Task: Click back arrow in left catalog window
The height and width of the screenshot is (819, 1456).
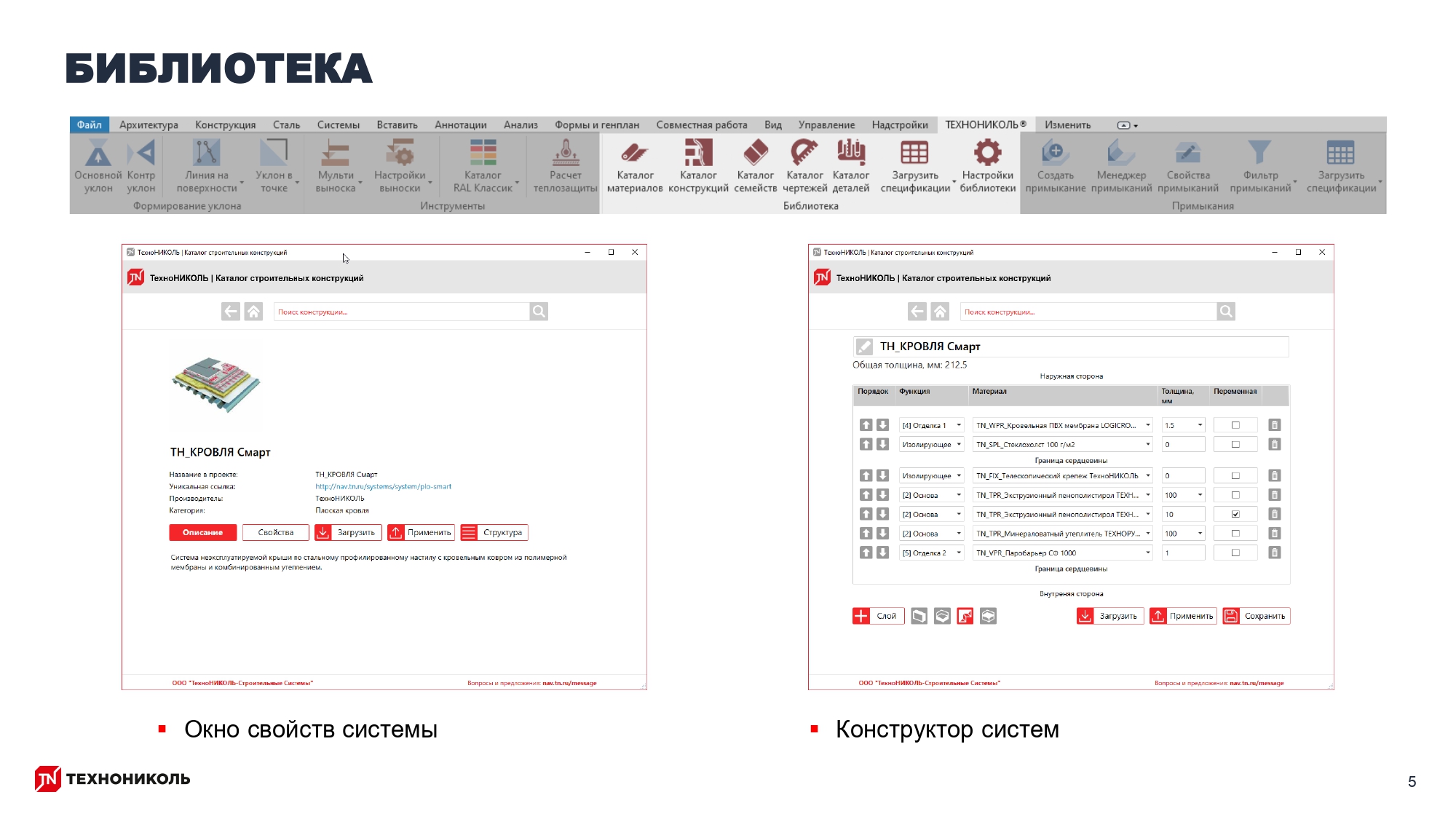Action: [x=230, y=312]
